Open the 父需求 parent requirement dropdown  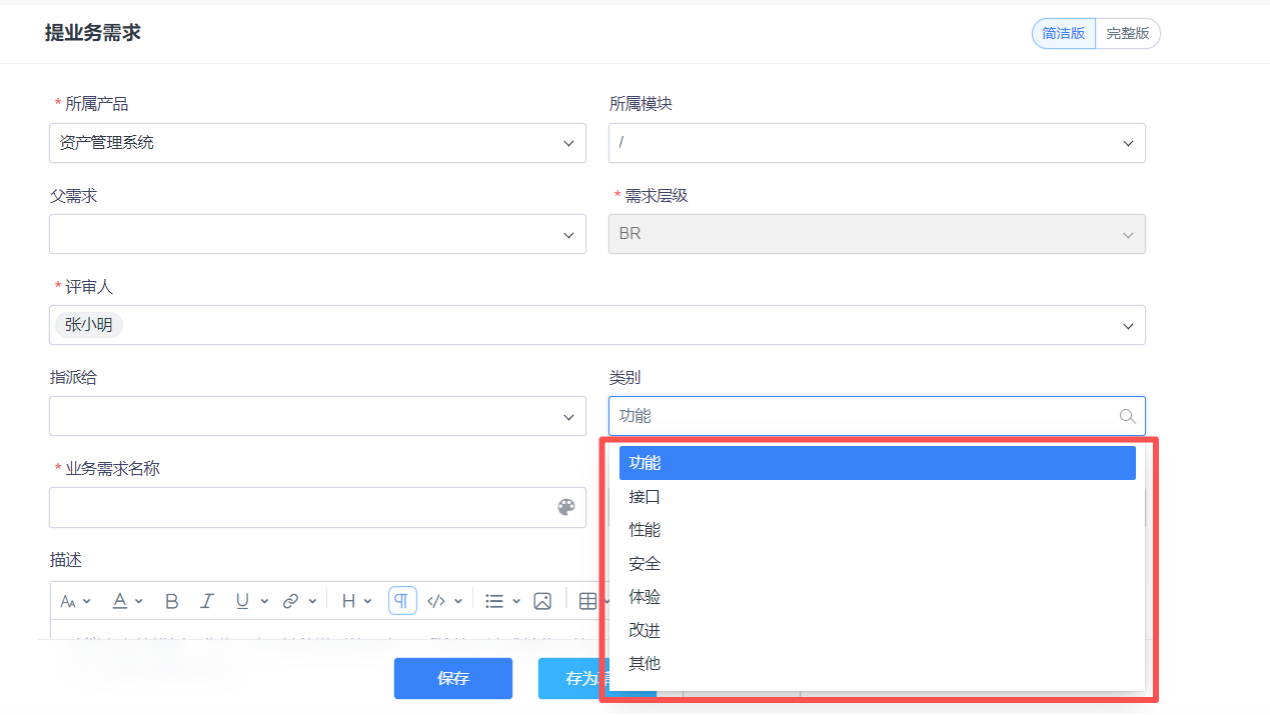click(317, 234)
